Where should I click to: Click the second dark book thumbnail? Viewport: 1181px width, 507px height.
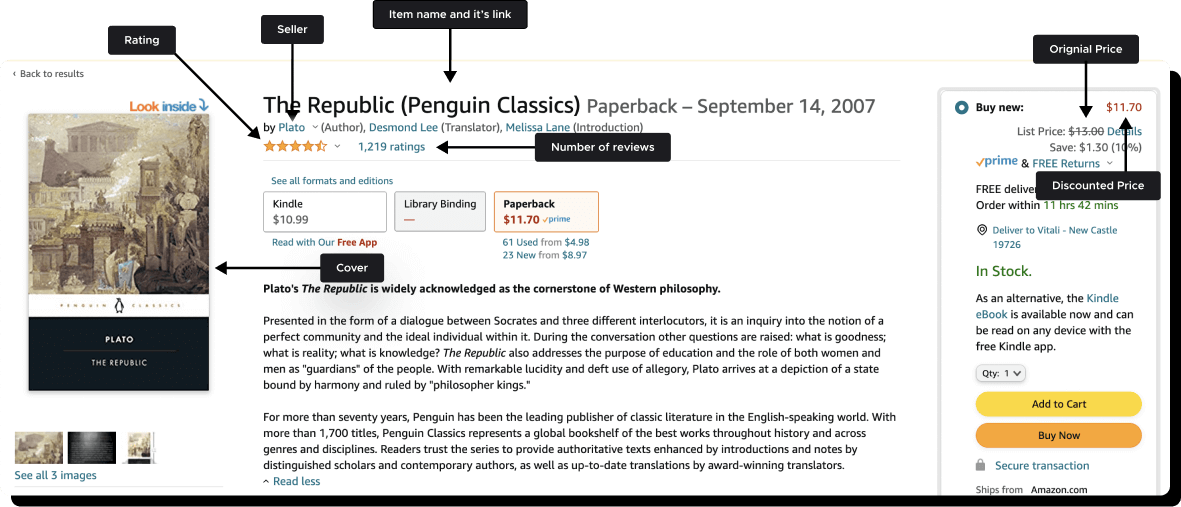pyautogui.click(x=92, y=447)
